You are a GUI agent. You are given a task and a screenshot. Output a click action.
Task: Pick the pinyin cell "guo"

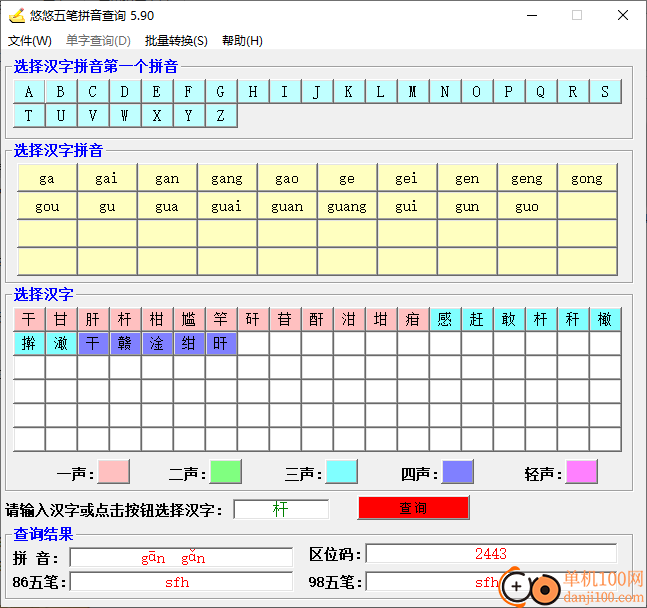tap(527, 206)
